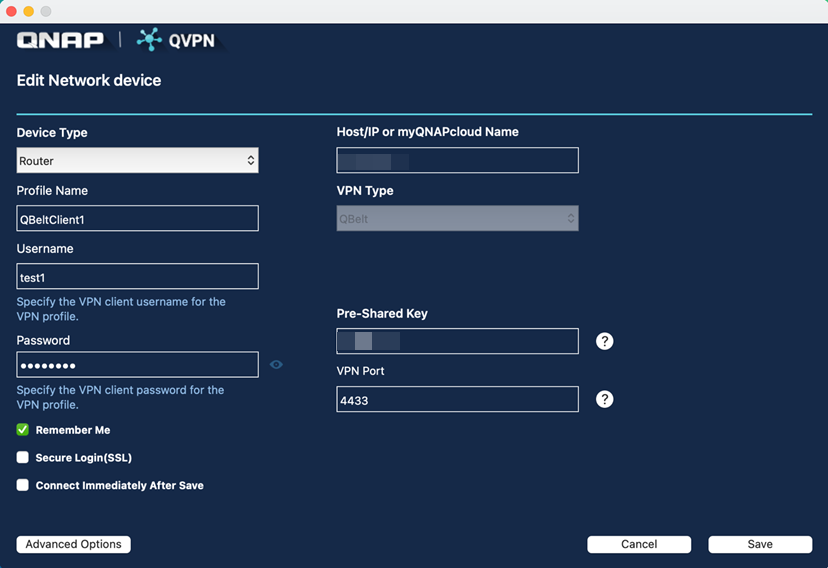Cancel editing the network device
Viewport: 828px width, 568px height.
(639, 544)
